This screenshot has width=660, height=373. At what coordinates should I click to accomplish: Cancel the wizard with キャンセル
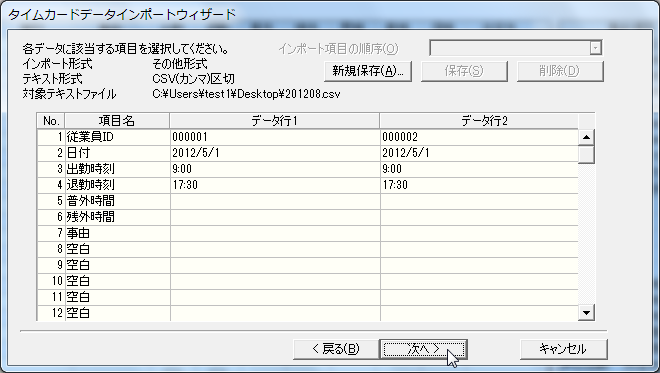[563, 349]
